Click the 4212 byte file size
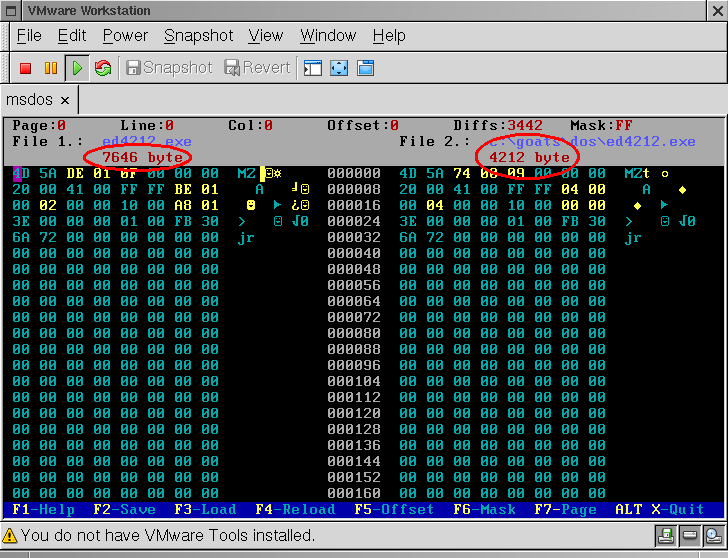Viewport: 728px width, 558px height. (x=529, y=157)
